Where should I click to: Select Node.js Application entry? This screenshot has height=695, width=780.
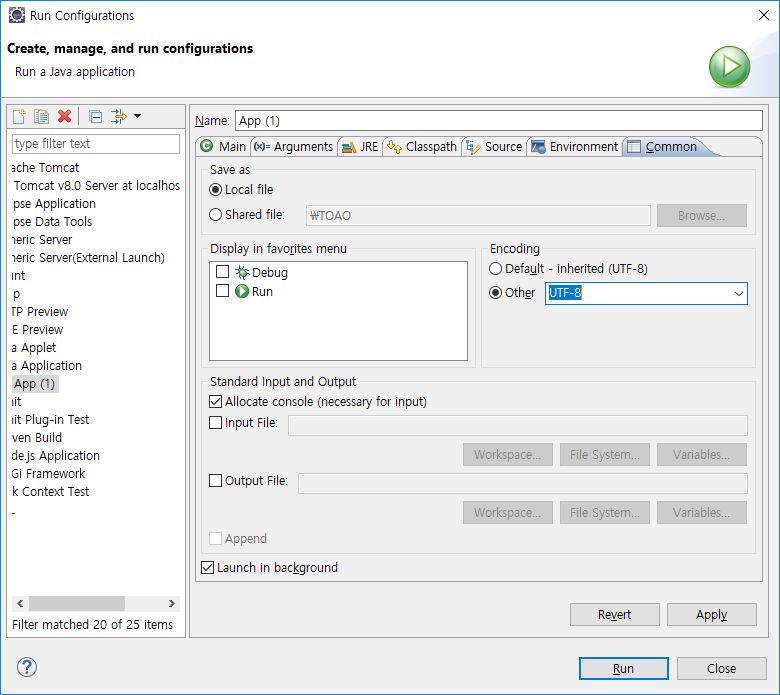tap(56, 455)
